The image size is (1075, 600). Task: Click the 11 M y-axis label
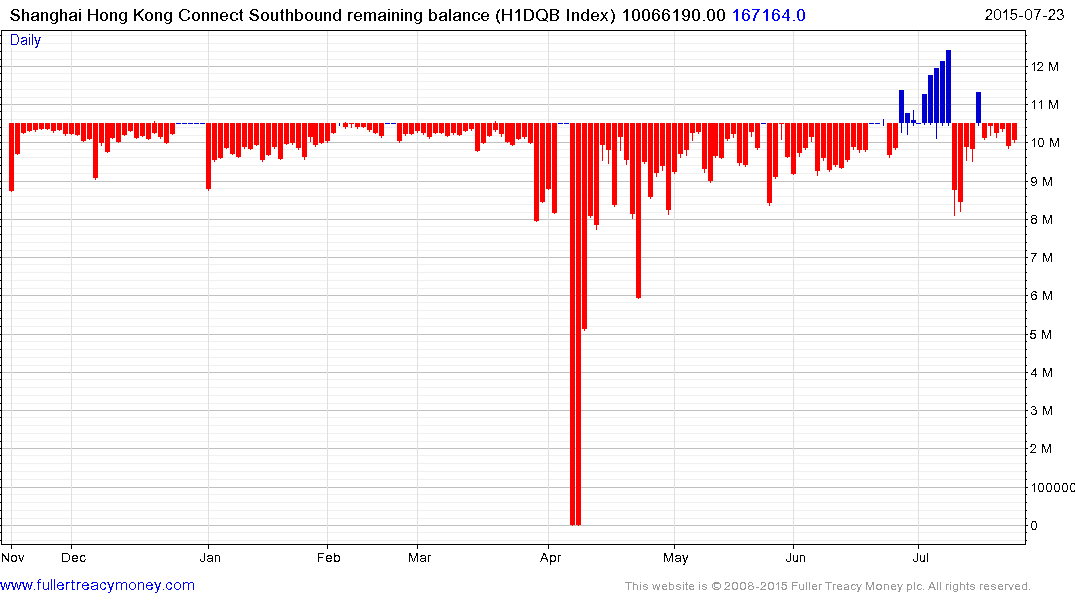click(x=1044, y=105)
